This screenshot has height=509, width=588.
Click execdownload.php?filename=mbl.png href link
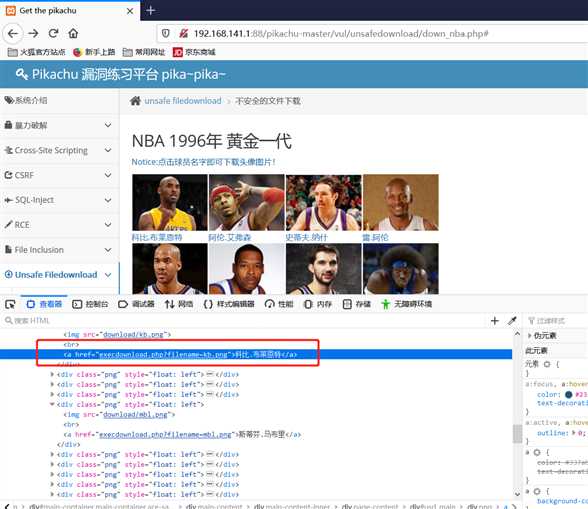click(x=165, y=434)
